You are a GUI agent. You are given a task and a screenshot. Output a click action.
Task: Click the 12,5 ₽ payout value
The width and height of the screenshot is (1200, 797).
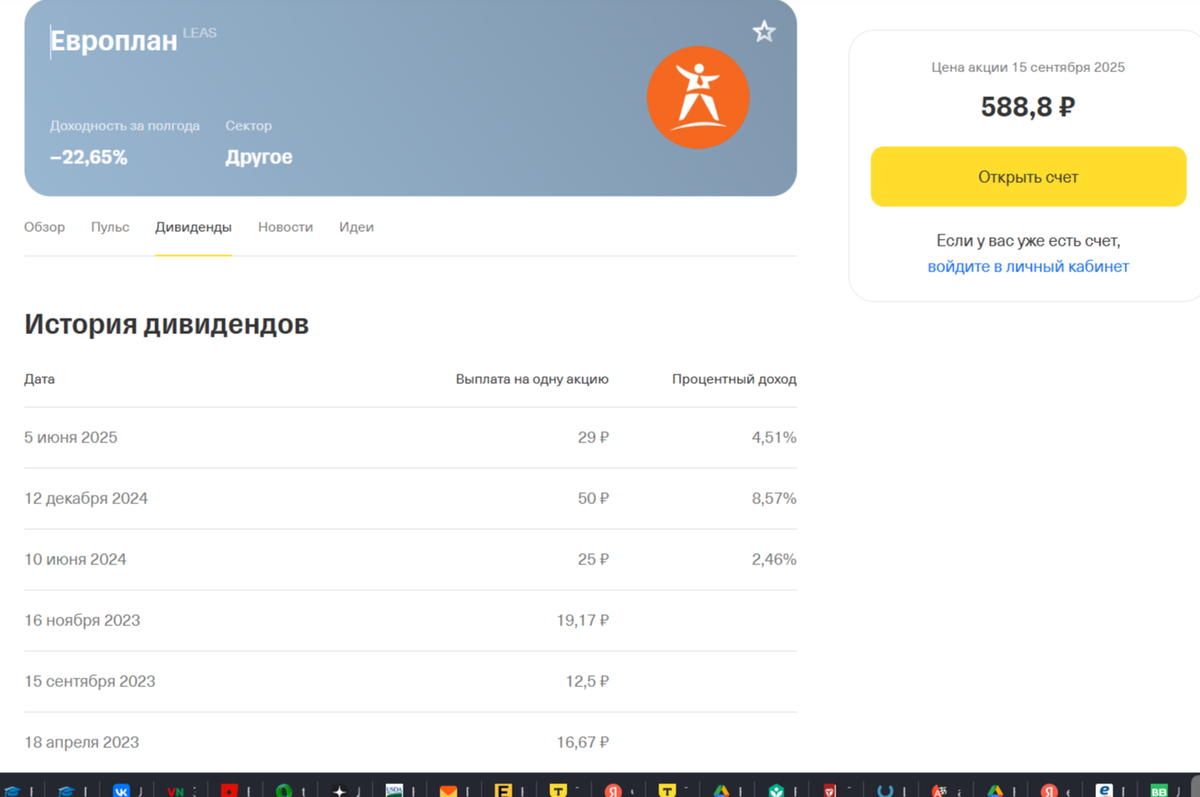(x=587, y=682)
